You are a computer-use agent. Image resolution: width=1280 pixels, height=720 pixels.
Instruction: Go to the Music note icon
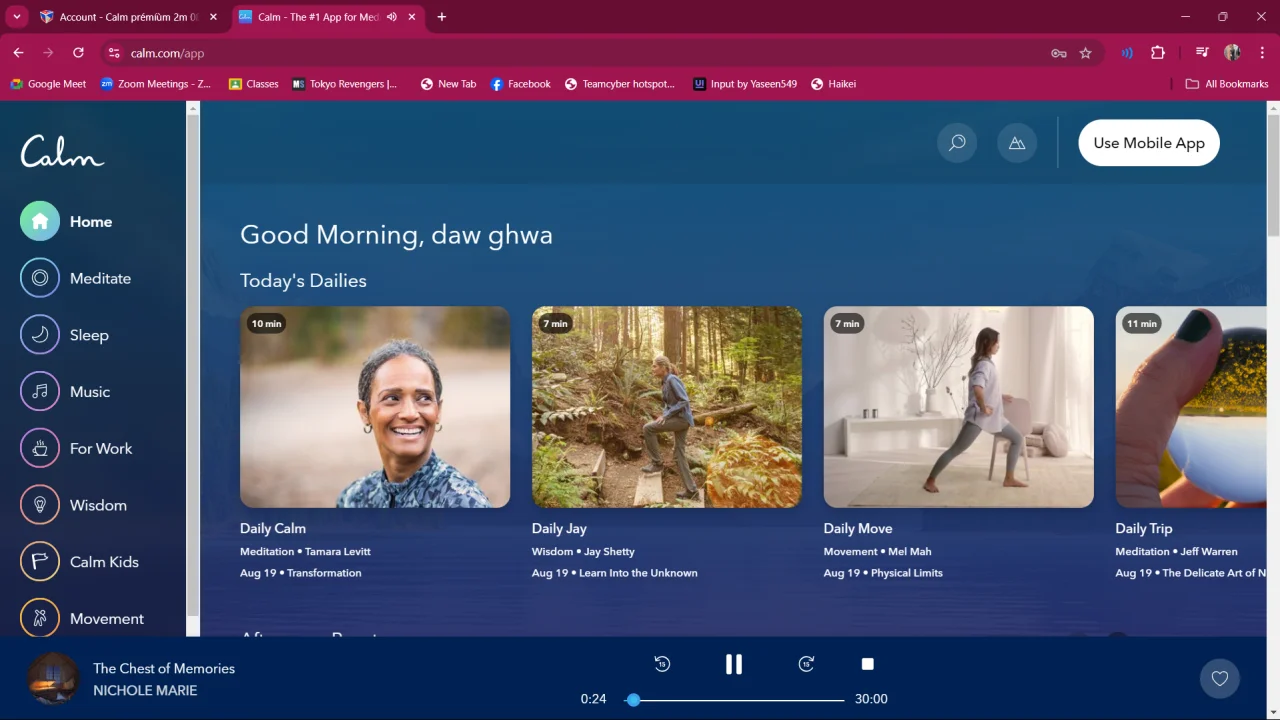tap(40, 392)
